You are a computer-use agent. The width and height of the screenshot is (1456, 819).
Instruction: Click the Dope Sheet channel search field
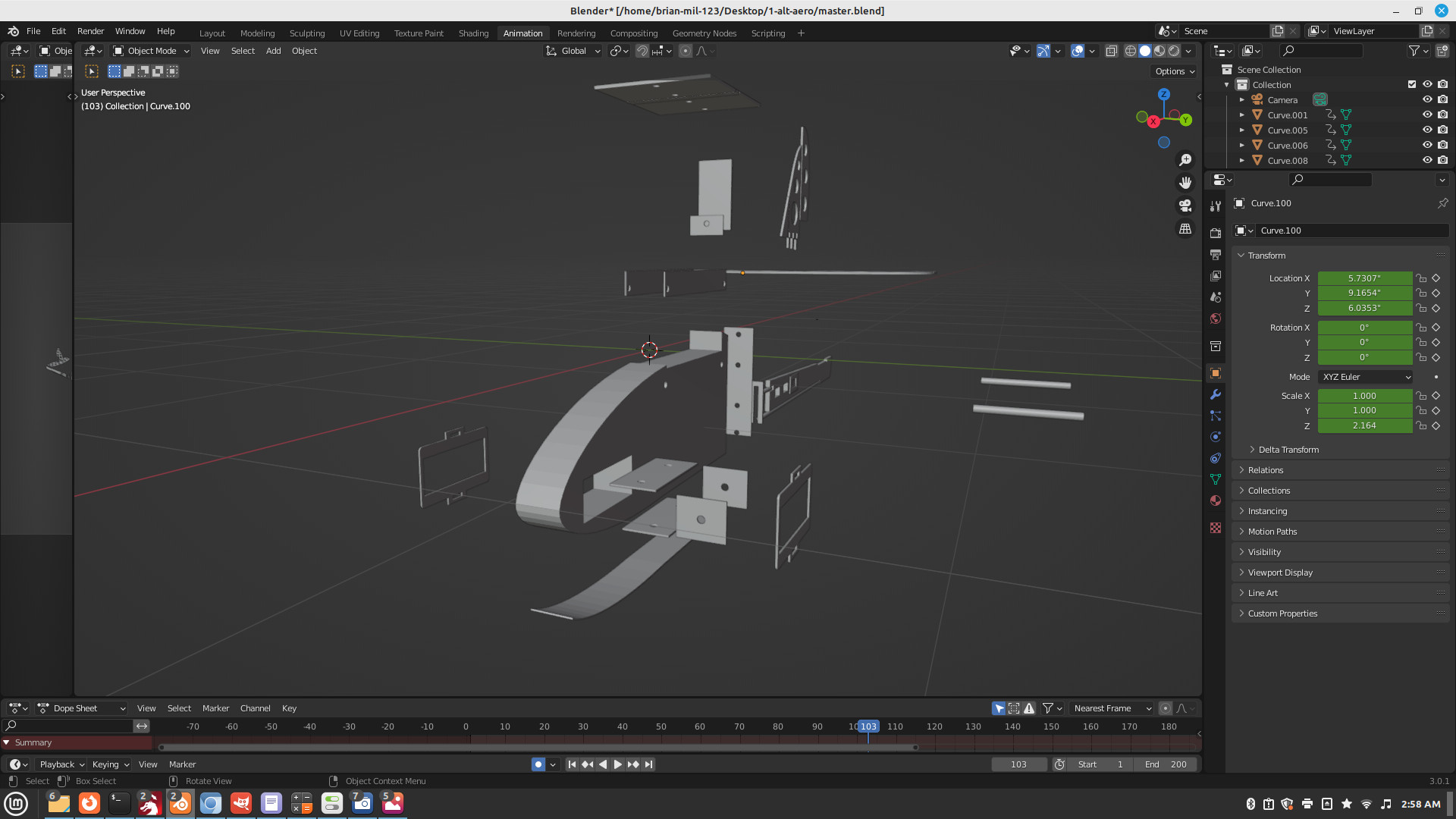[x=67, y=726]
